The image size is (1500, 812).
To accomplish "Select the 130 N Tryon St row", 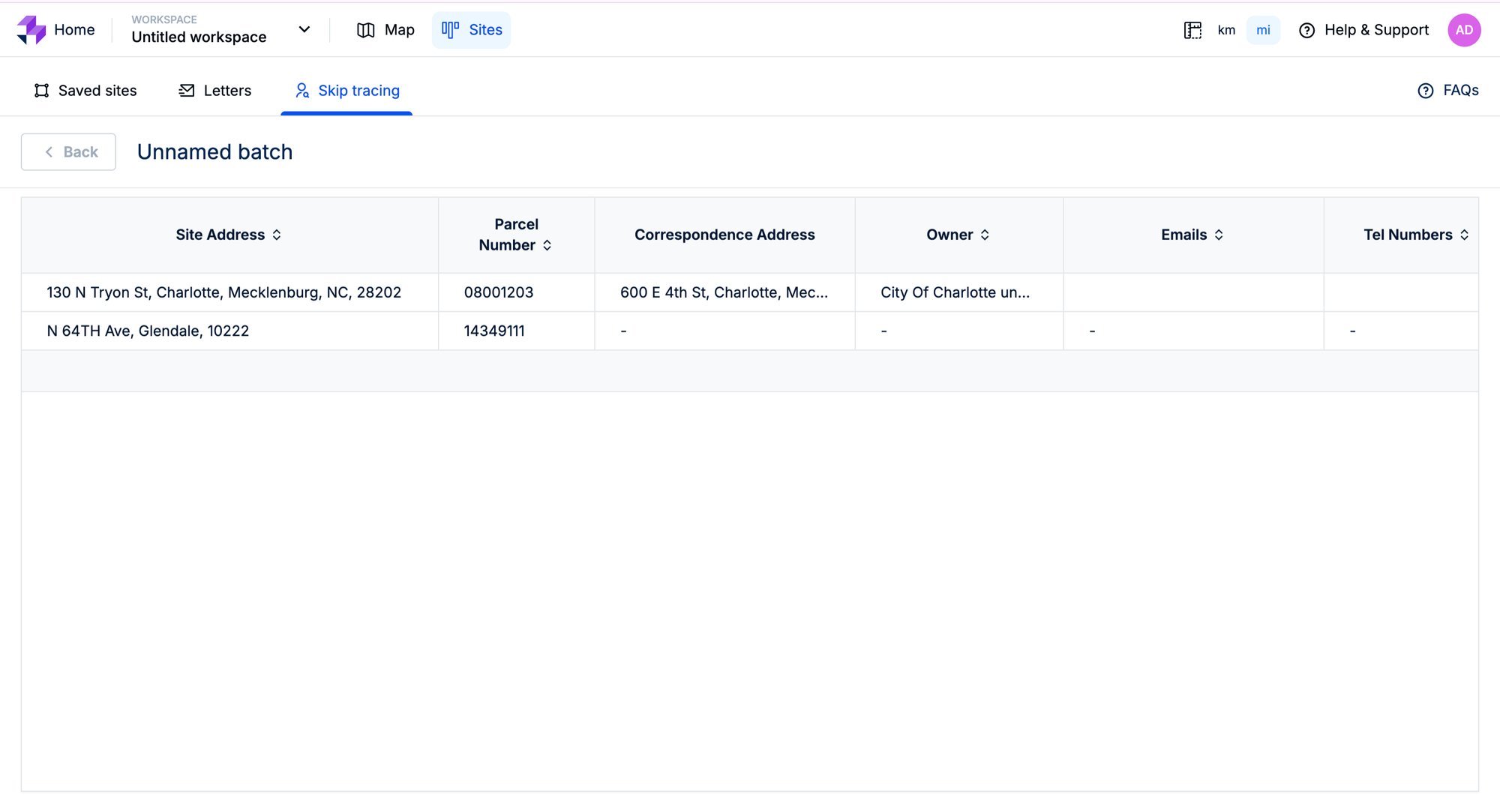I will (223, 292).
